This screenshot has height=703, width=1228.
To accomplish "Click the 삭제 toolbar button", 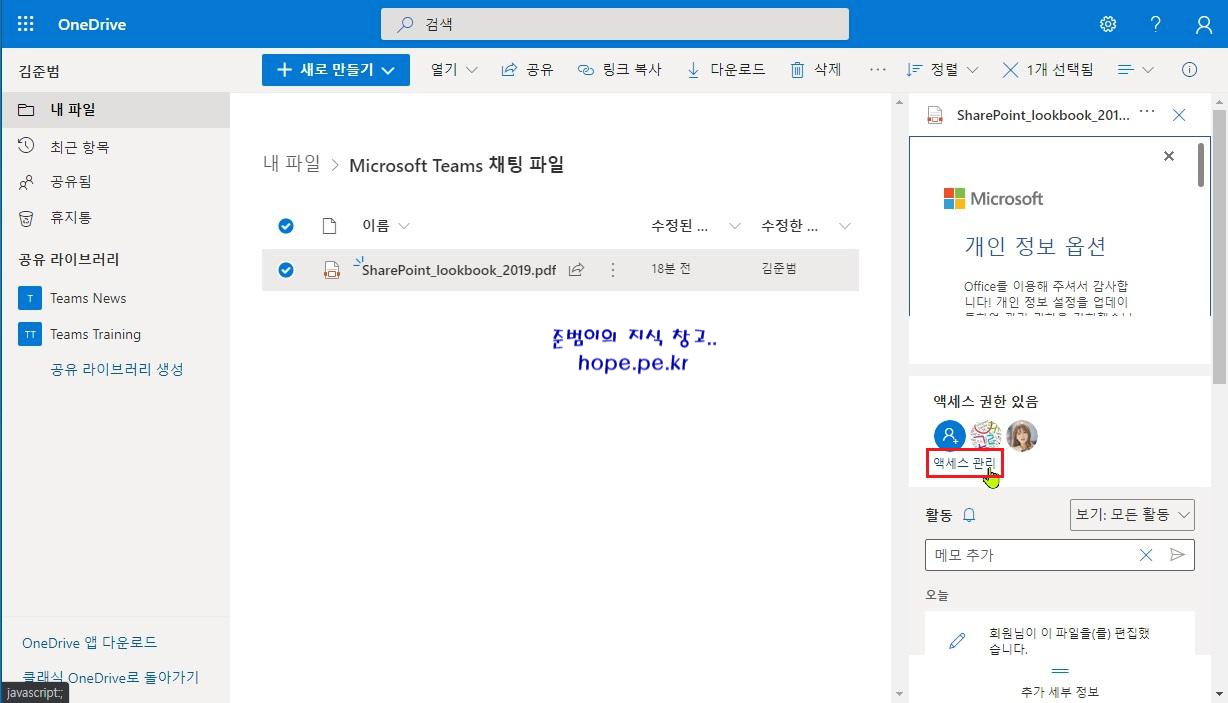I will coord(816,70).
